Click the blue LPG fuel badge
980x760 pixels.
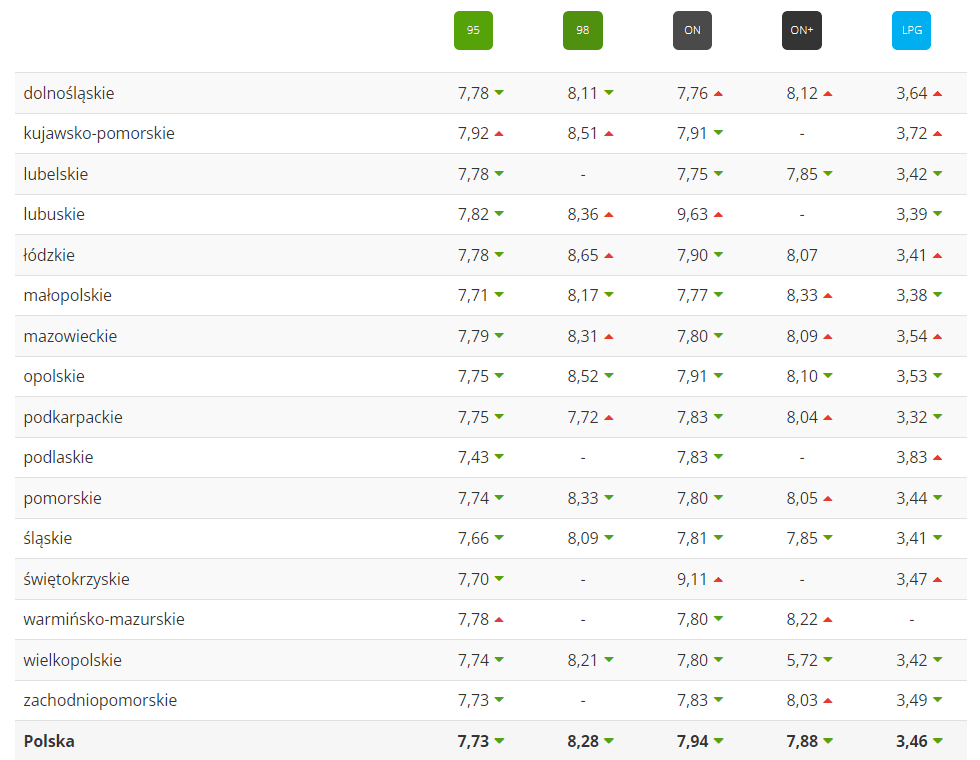point(911,30)
